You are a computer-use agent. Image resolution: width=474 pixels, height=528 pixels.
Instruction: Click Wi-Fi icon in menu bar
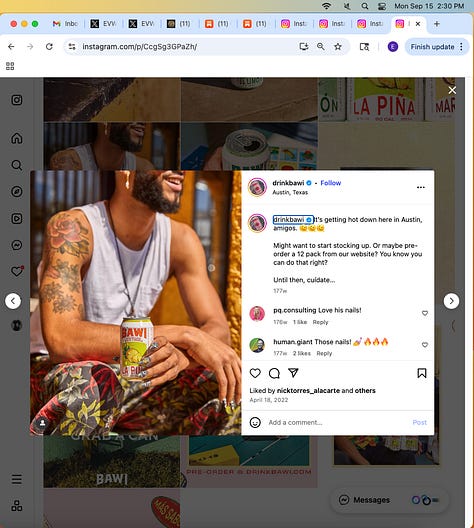click(327, 6)
